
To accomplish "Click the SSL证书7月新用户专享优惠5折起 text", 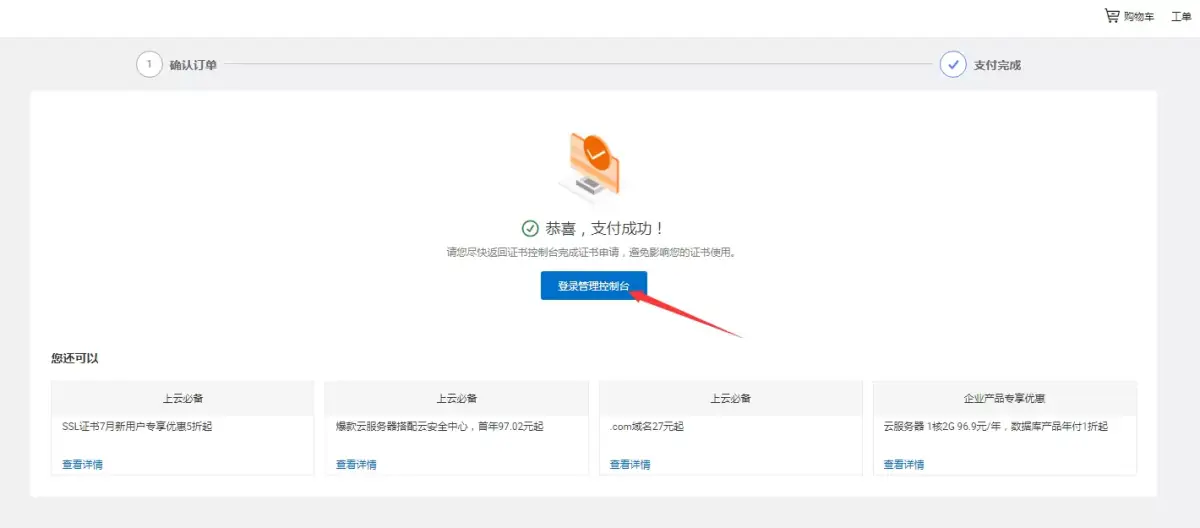I will [x=137, y=426].
